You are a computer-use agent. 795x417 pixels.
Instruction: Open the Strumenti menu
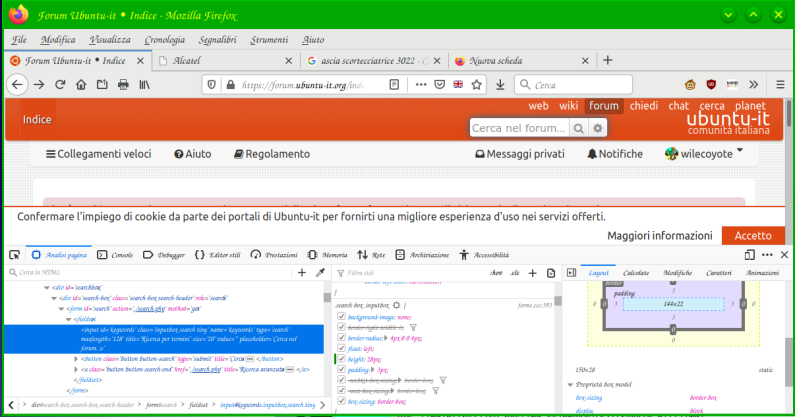coord(269,40)
